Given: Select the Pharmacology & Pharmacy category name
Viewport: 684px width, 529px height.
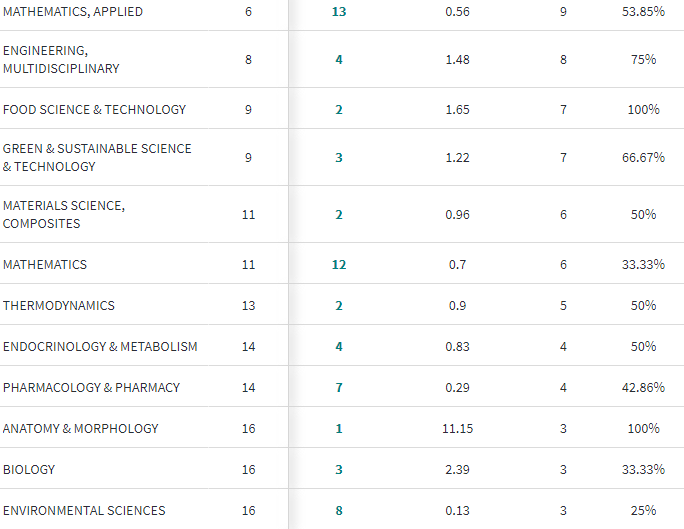Looking at the screenshot, I should tap(92, 388).
